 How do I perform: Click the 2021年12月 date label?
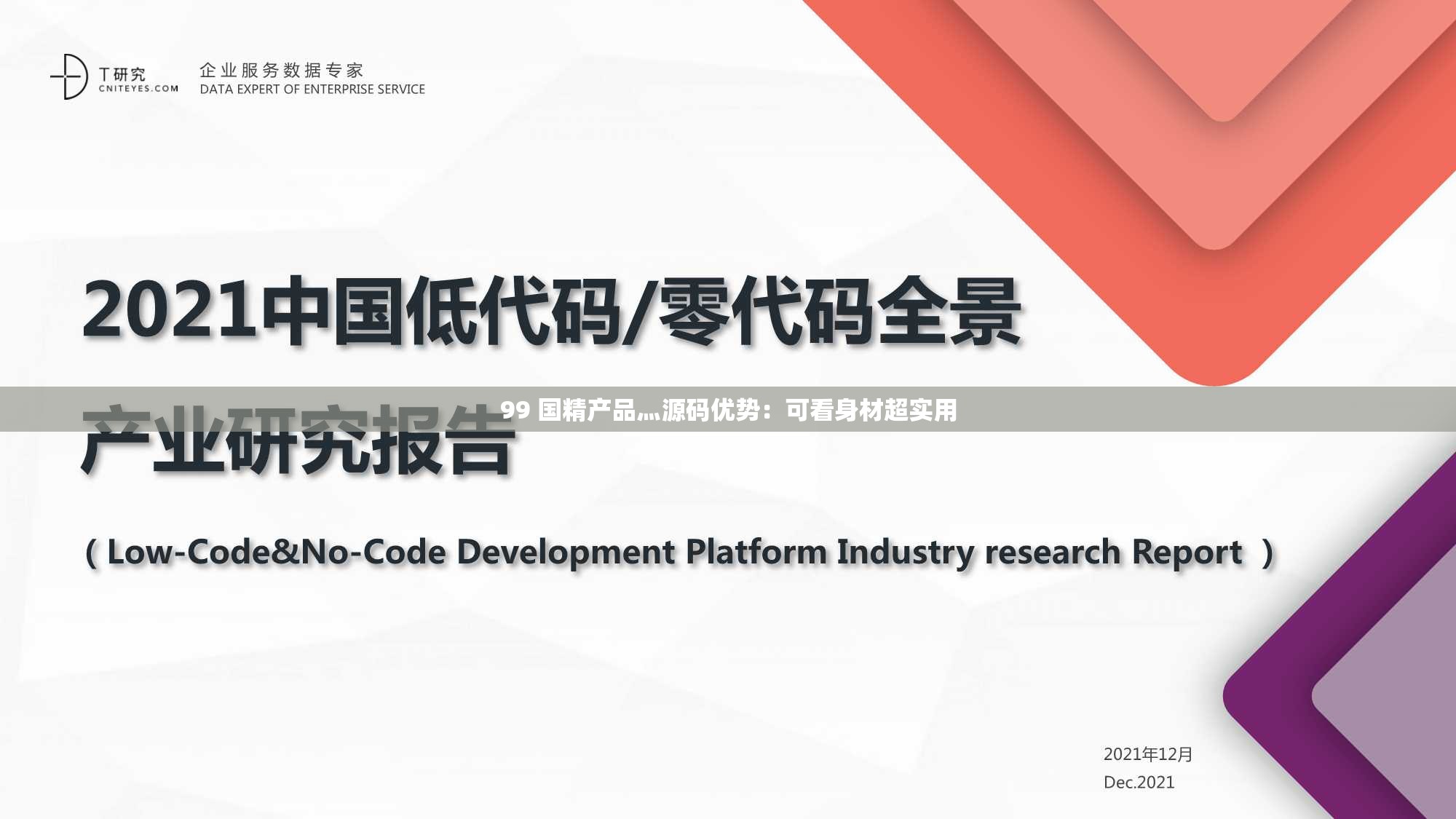1146,755
